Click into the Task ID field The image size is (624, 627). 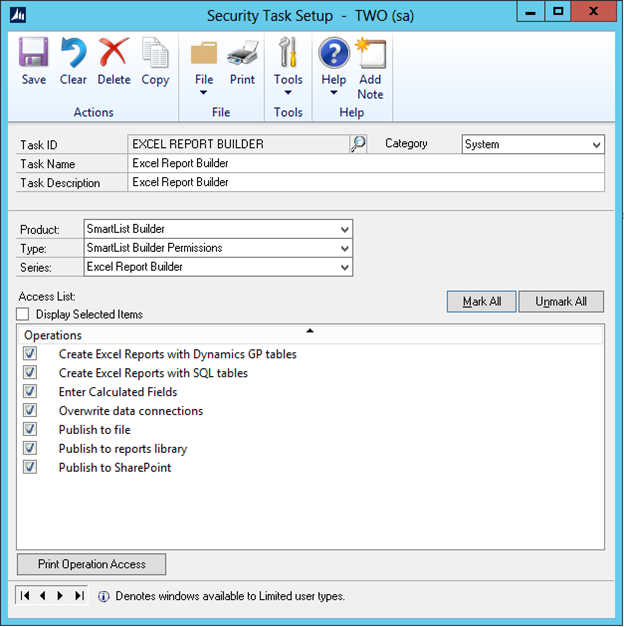tap(239, 144)
